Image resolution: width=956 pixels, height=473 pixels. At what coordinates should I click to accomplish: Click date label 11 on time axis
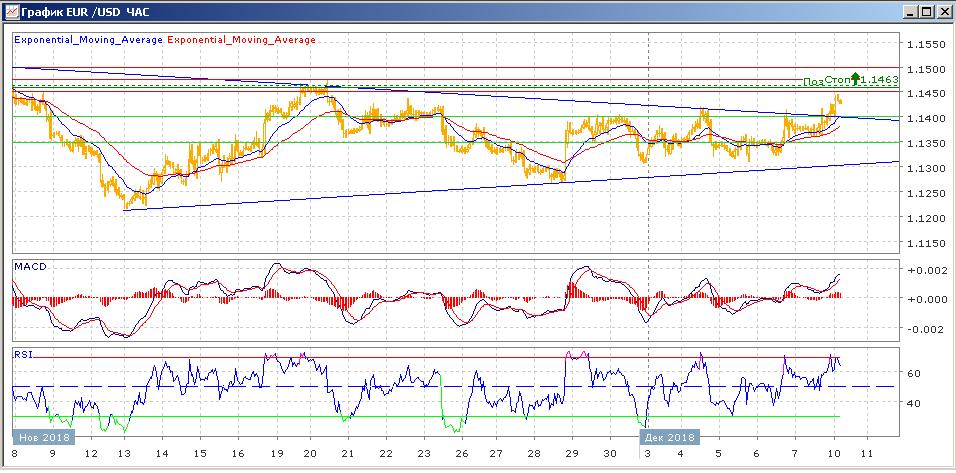click(x=866, y=454)
